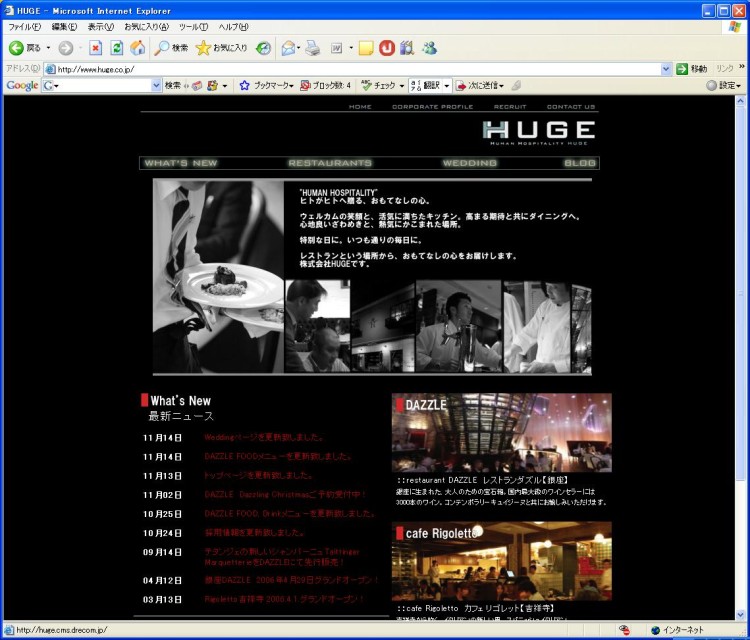Click popup blocker count button

pos(326,86)
